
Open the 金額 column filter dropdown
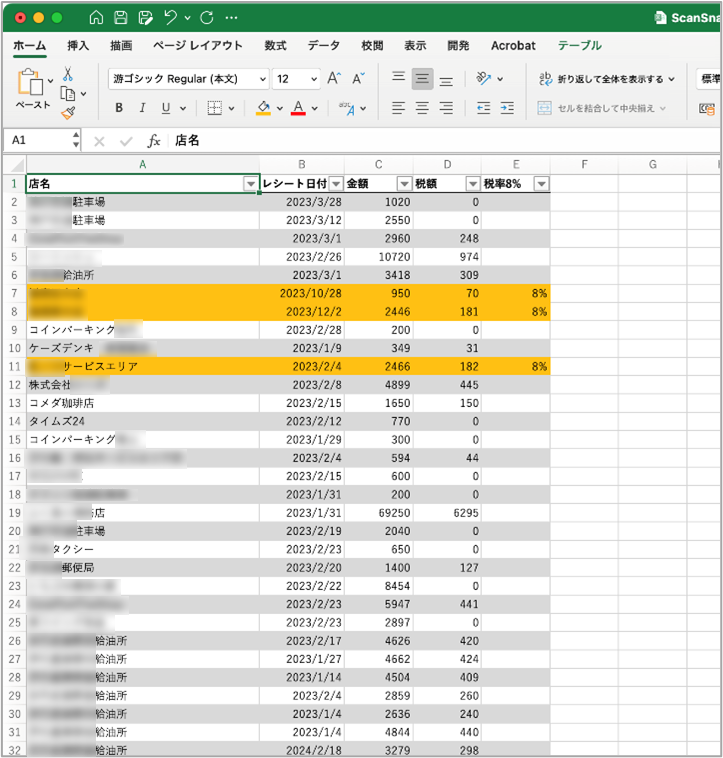pos(404,184)
